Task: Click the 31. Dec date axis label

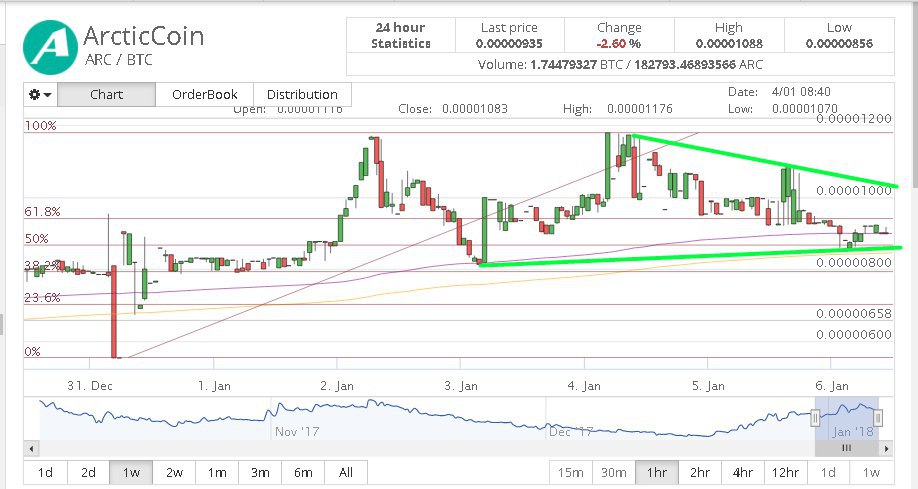Action: point(90,386)
